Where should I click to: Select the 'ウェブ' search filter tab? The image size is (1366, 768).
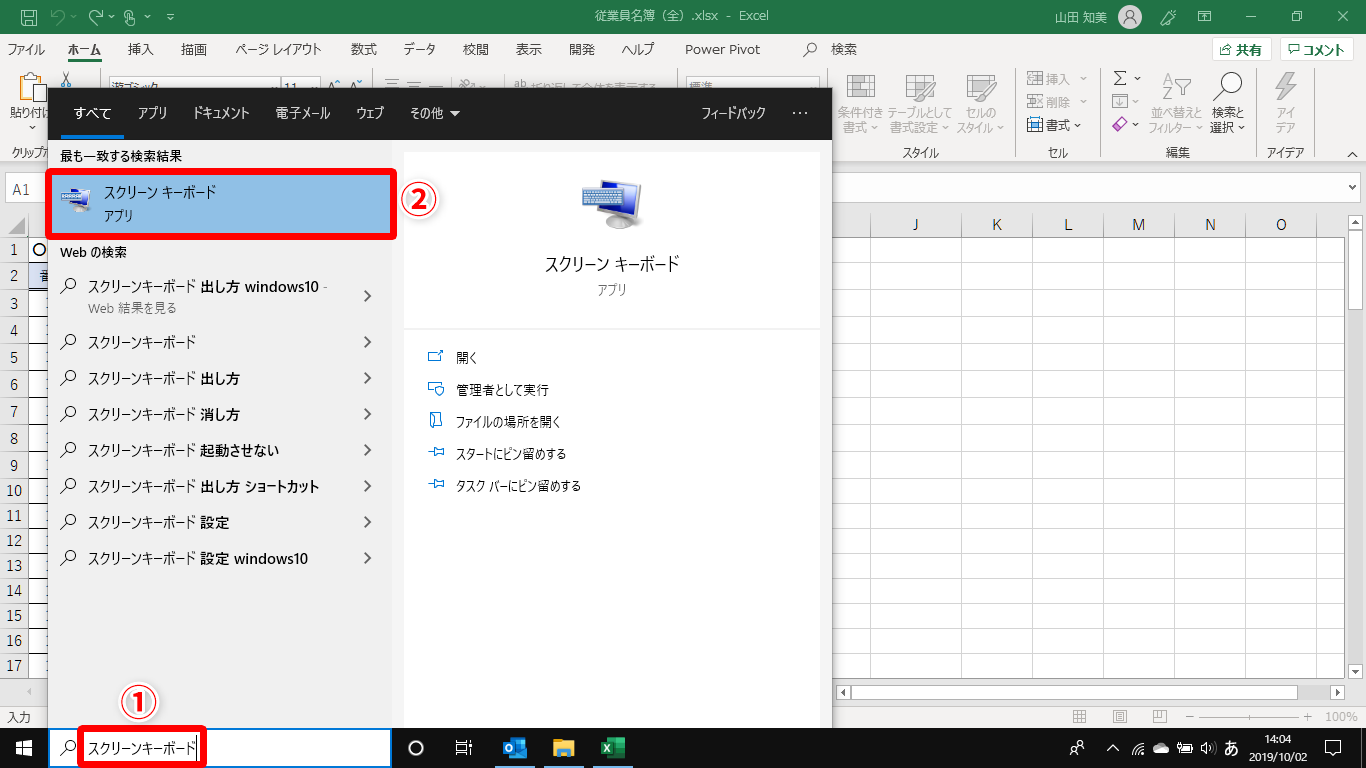point(370,113)
